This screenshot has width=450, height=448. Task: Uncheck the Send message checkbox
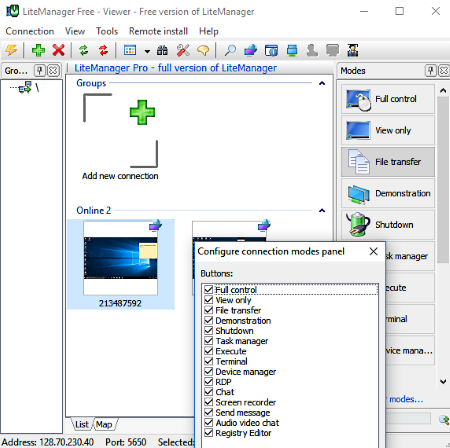(209, 412)
